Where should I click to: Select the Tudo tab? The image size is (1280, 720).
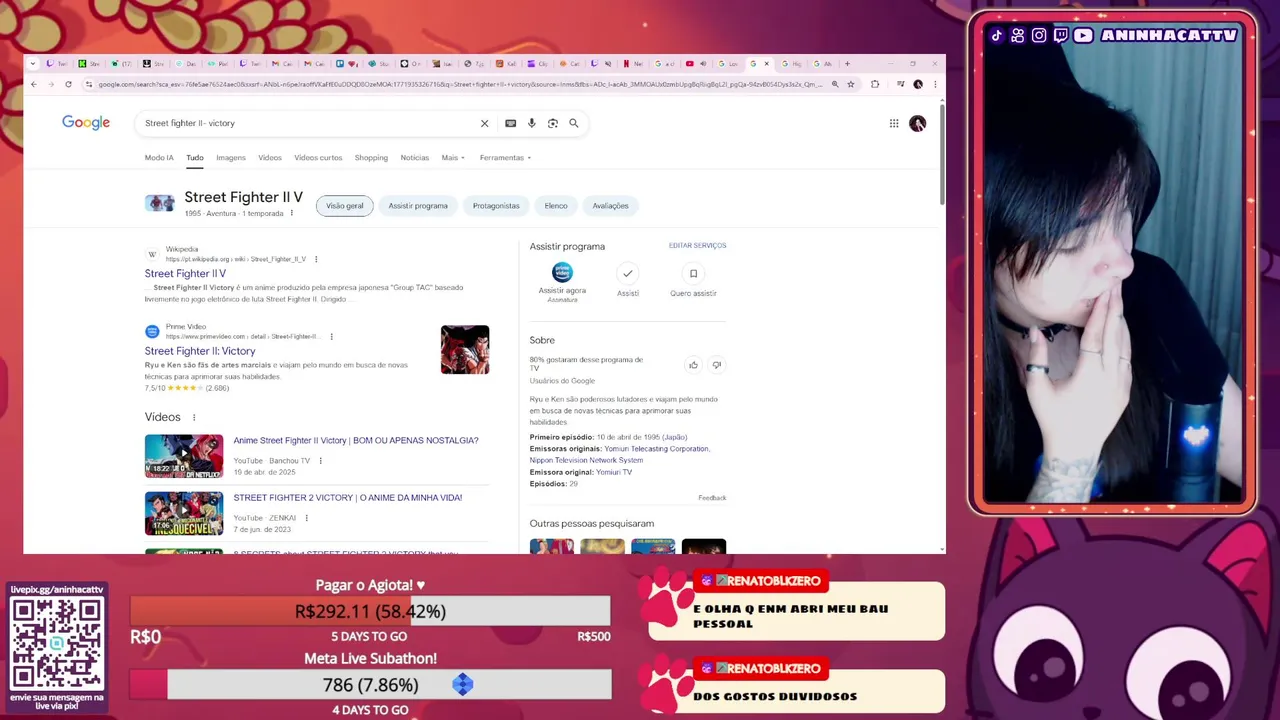[194, 157]
